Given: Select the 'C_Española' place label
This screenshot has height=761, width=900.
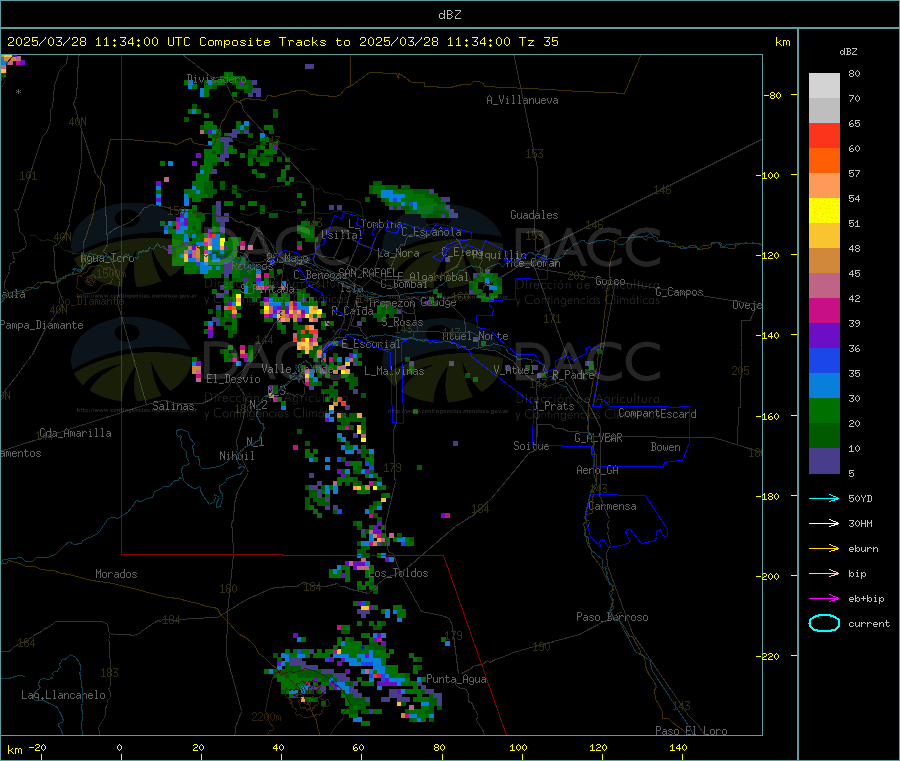Looking at the screenshot, I should point(431,232).
